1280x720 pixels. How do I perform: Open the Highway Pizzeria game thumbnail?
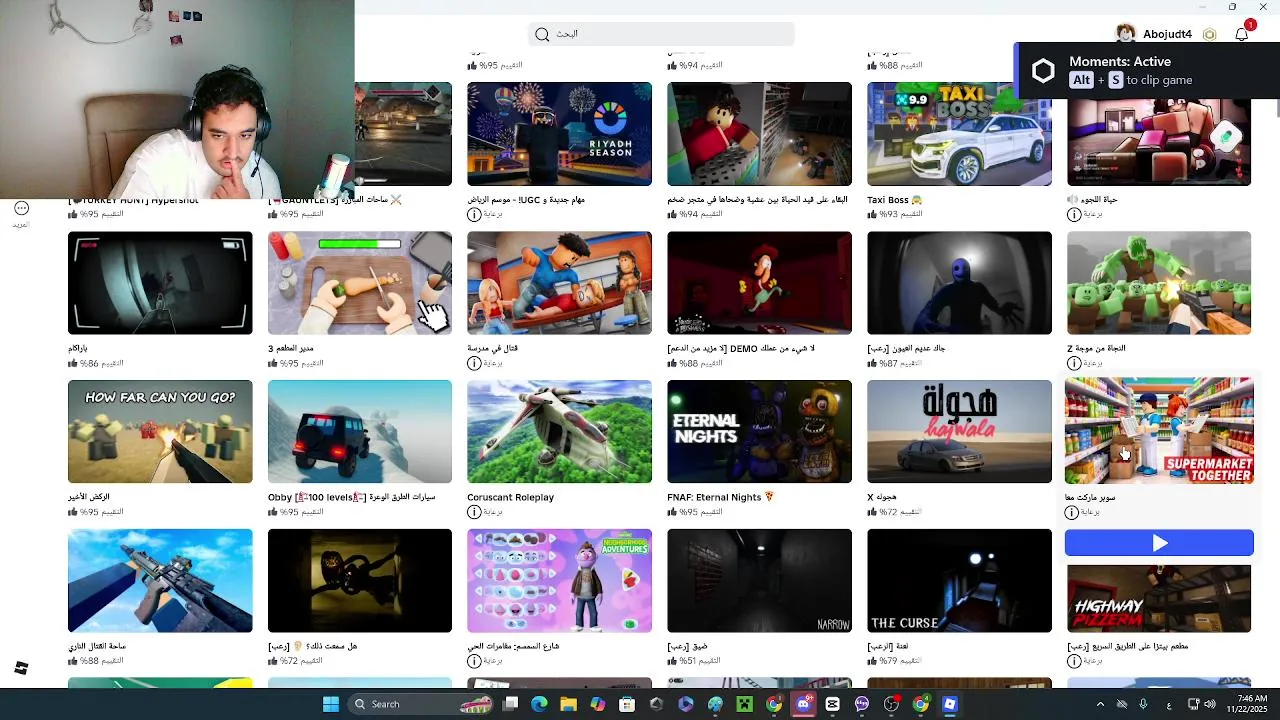pyautogui.click(x=1159, y=599)
